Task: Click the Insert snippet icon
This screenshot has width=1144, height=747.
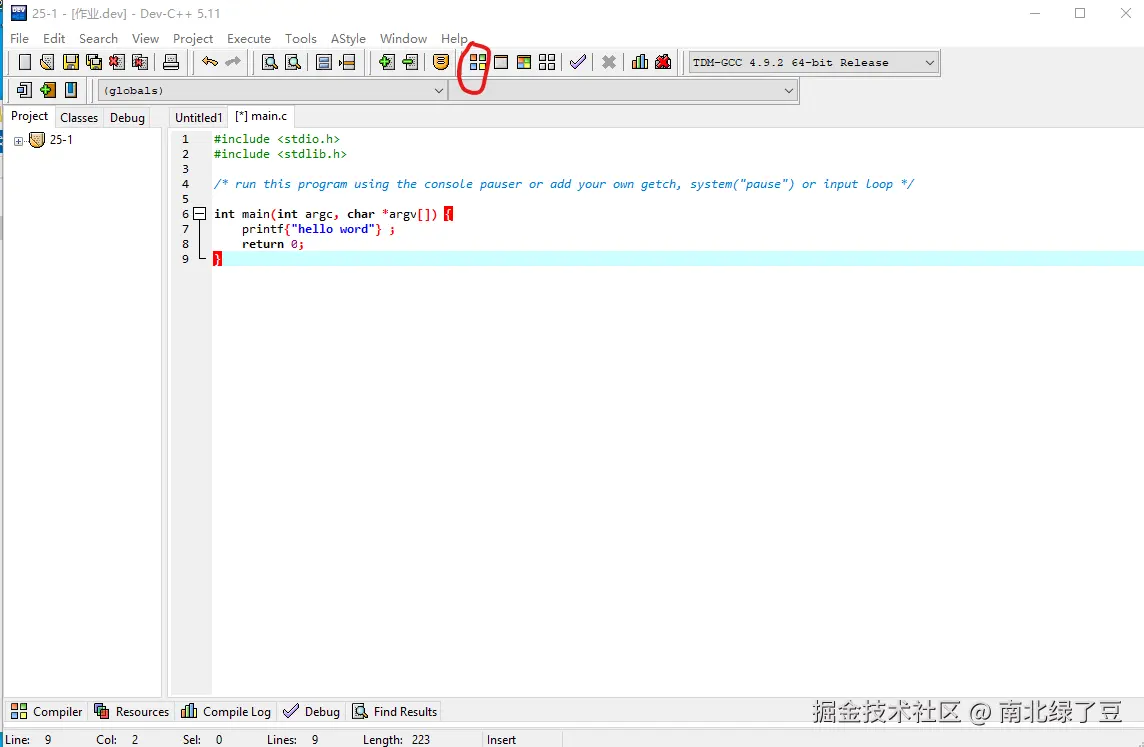Action: pos(24,90)
